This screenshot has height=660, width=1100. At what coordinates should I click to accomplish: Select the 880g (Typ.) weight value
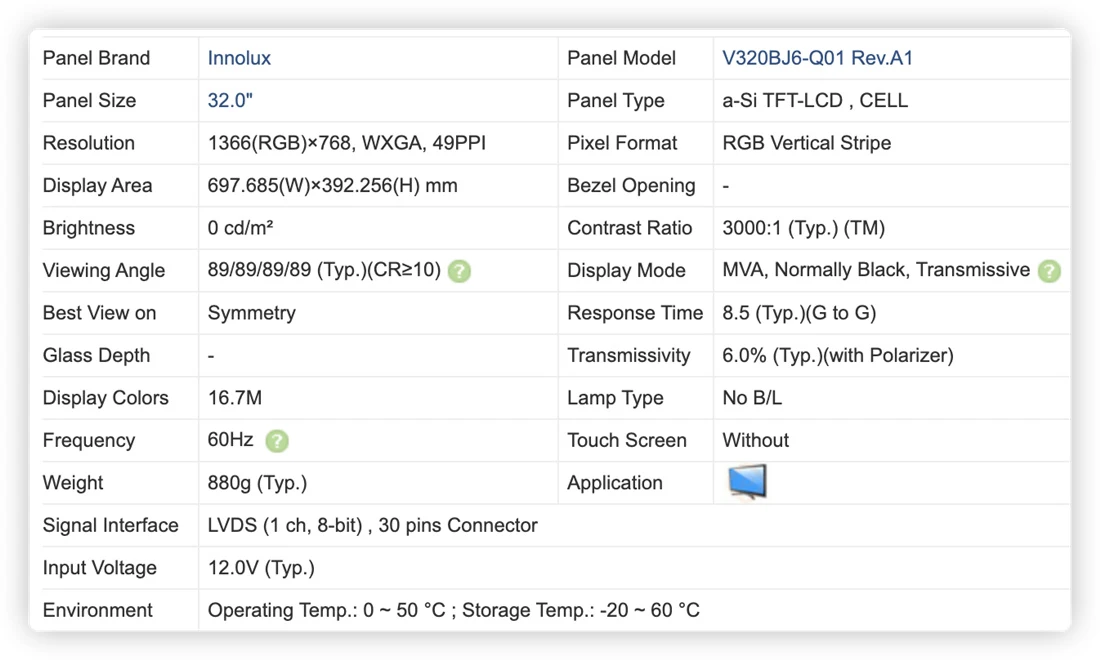pyautogui.click(x=257, y=483)
